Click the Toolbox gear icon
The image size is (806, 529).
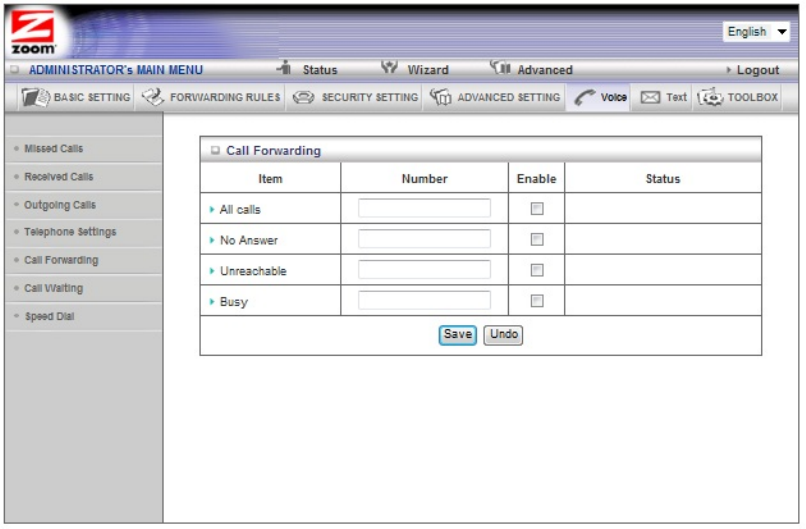(x=710, y=97)
